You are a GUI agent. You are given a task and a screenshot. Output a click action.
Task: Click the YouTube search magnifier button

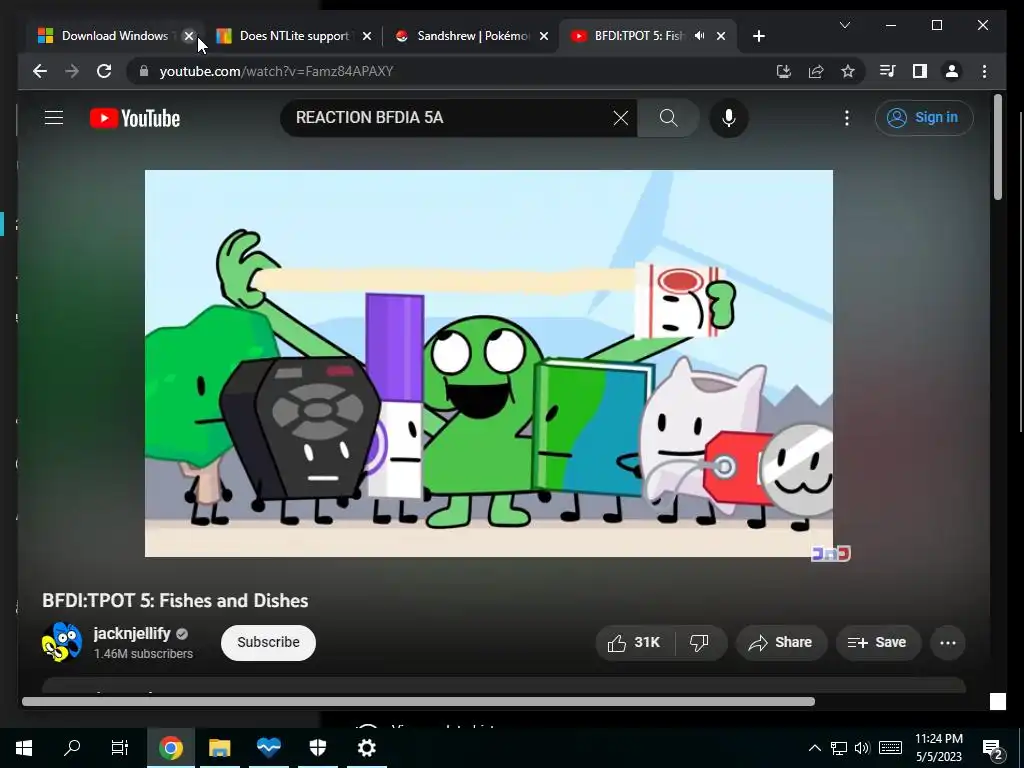point(668,118)
